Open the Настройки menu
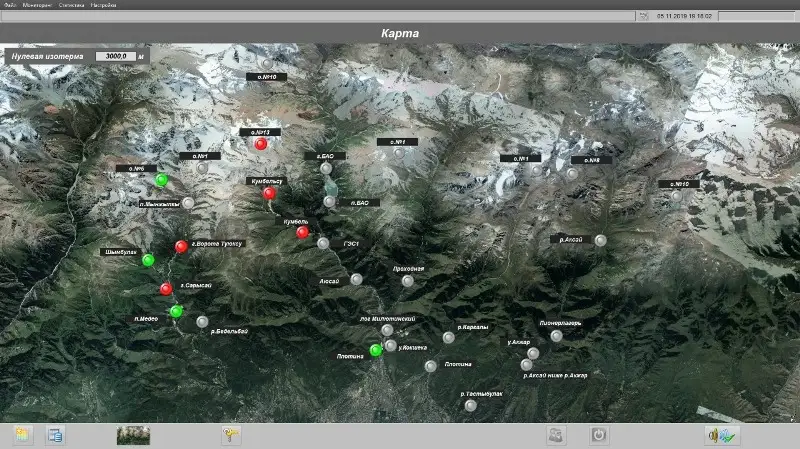The height and width of the screenshot is (449, 800). (x=104, y=5)
